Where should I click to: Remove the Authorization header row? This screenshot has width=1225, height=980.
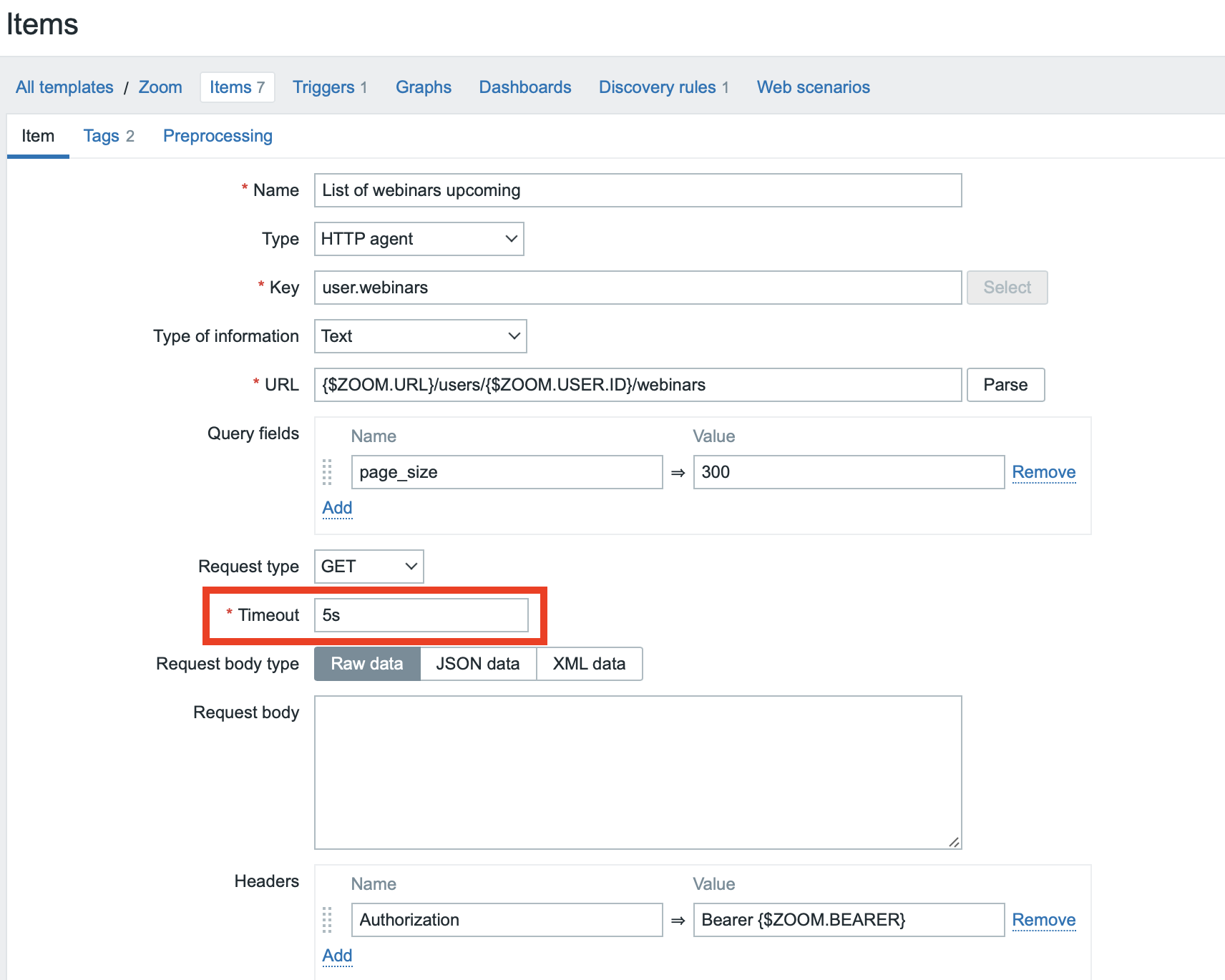click(x=1043, y=920)
